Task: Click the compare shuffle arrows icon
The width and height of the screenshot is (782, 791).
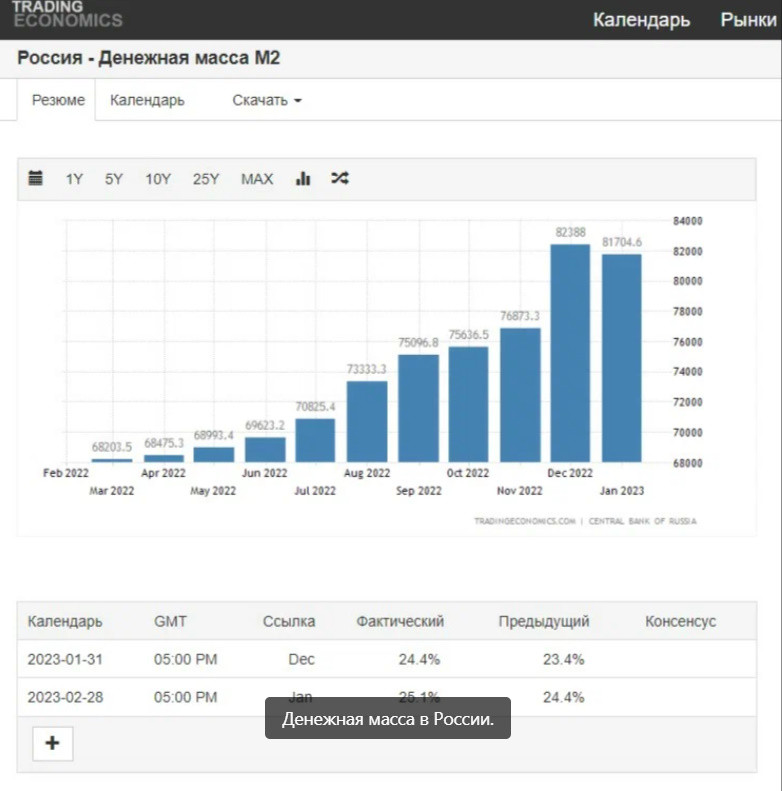Action: tap(340, 179)
